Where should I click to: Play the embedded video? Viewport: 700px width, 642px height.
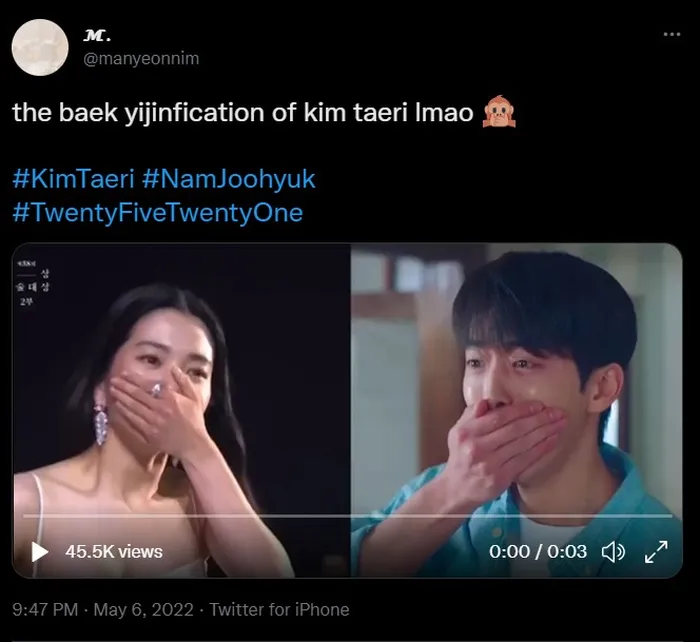pos(39,551)
